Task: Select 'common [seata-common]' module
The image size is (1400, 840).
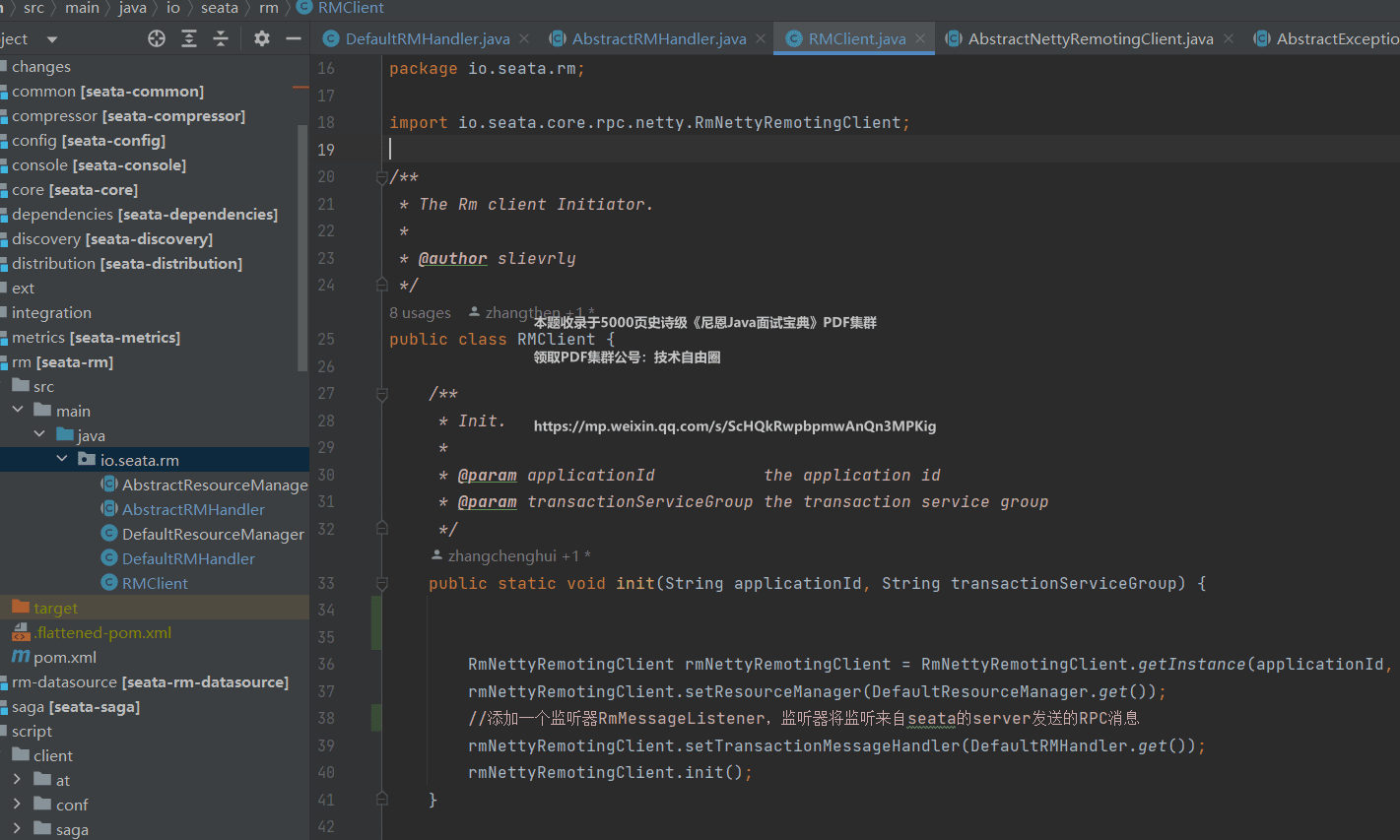Action: click(107, 91)
